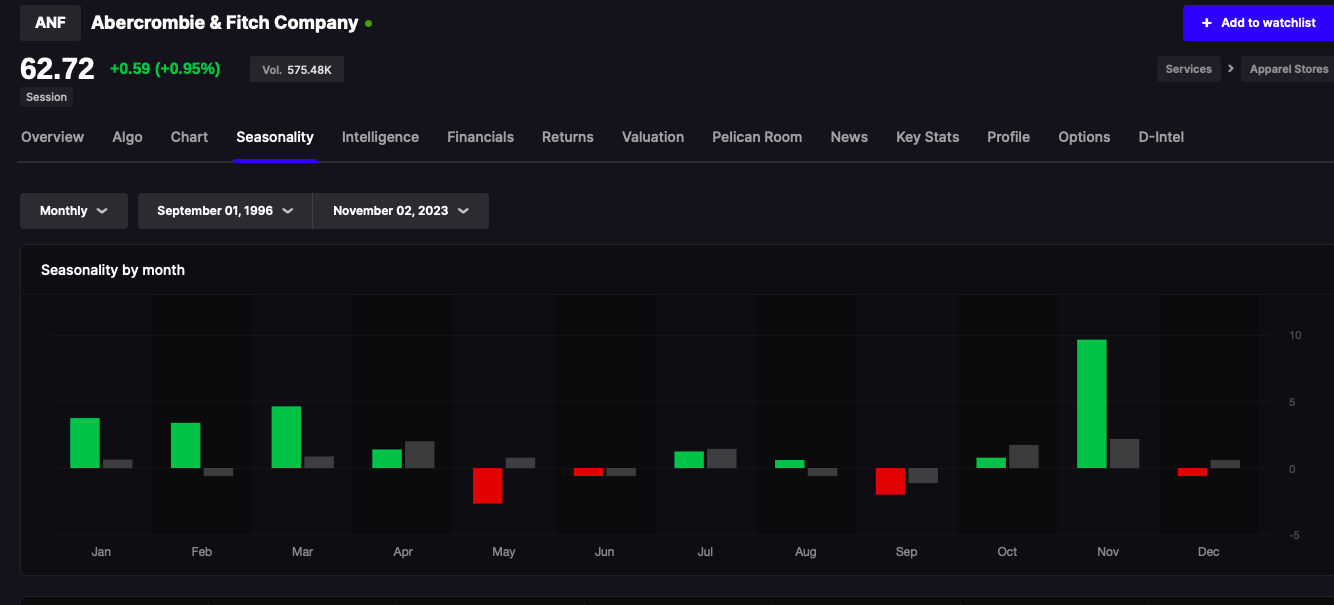
Task: Open the Chart tab
Action: pyautogui.click(x=189, y=137)
